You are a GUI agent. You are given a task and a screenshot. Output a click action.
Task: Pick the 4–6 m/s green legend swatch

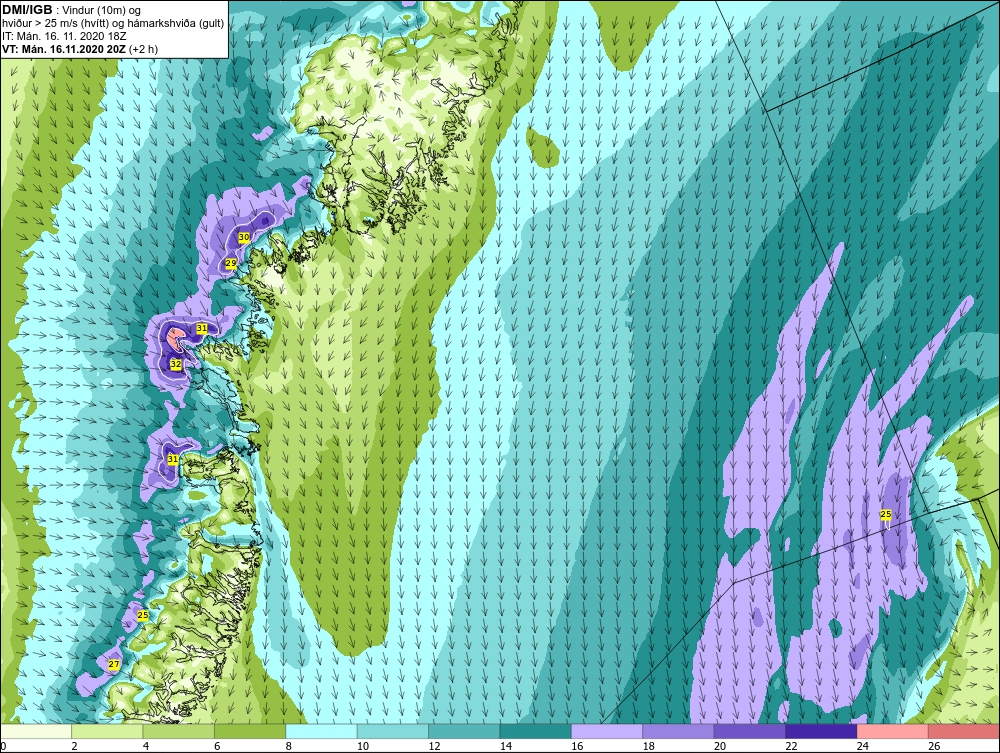tap(179, 731)
